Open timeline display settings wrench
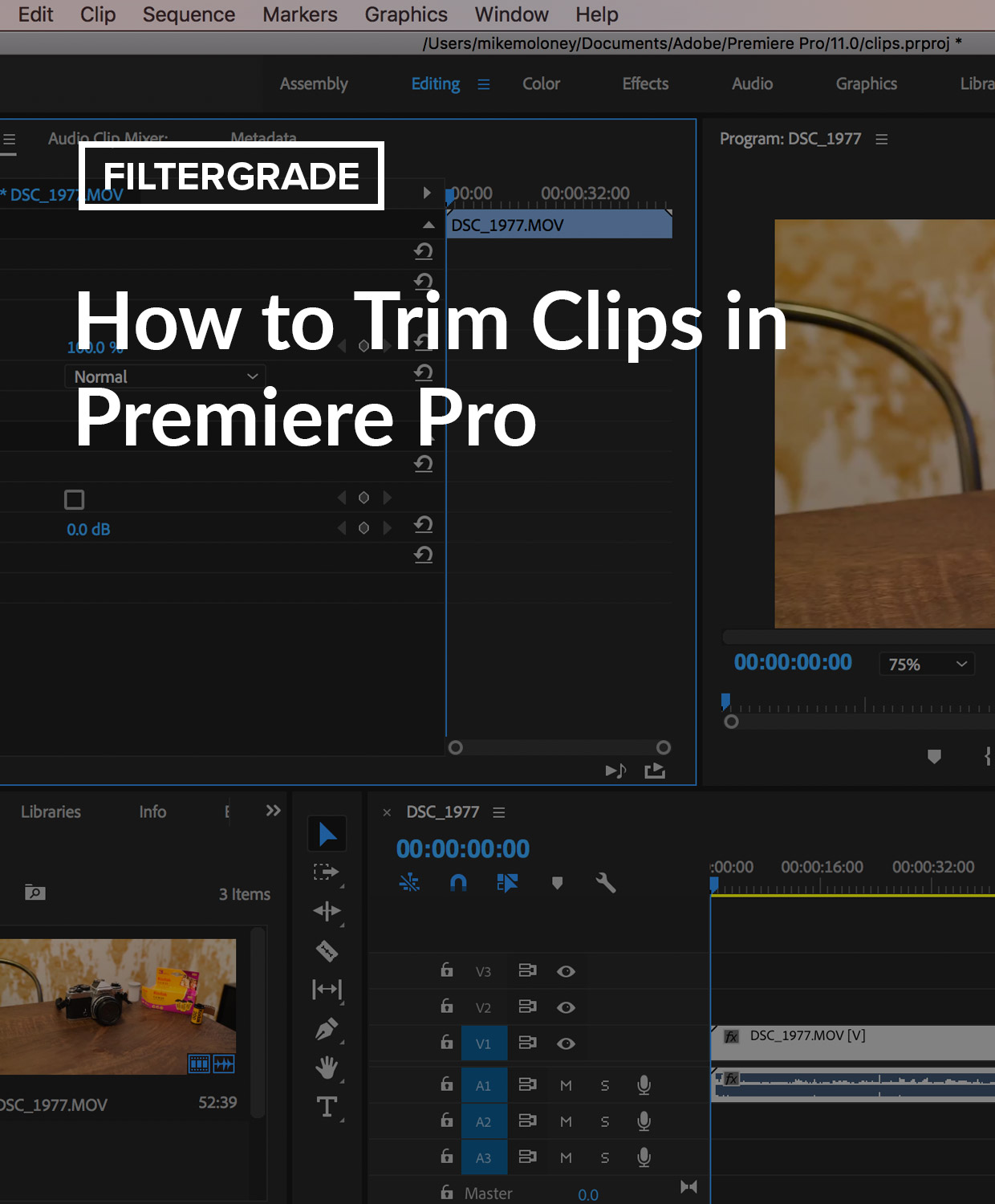Screen dimensions: 995x1204 pos(606,883)
